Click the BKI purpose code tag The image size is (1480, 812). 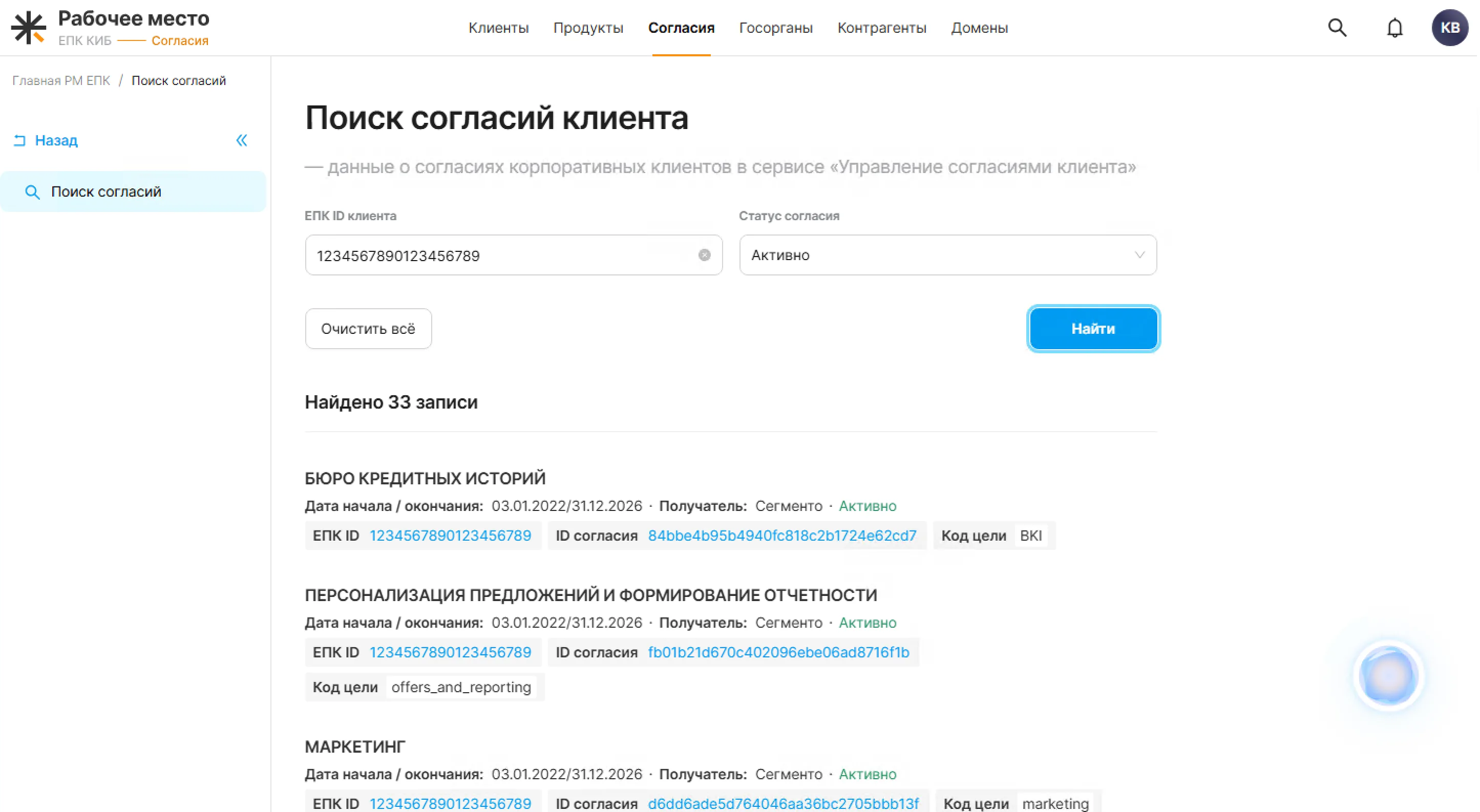(1032, 537)
